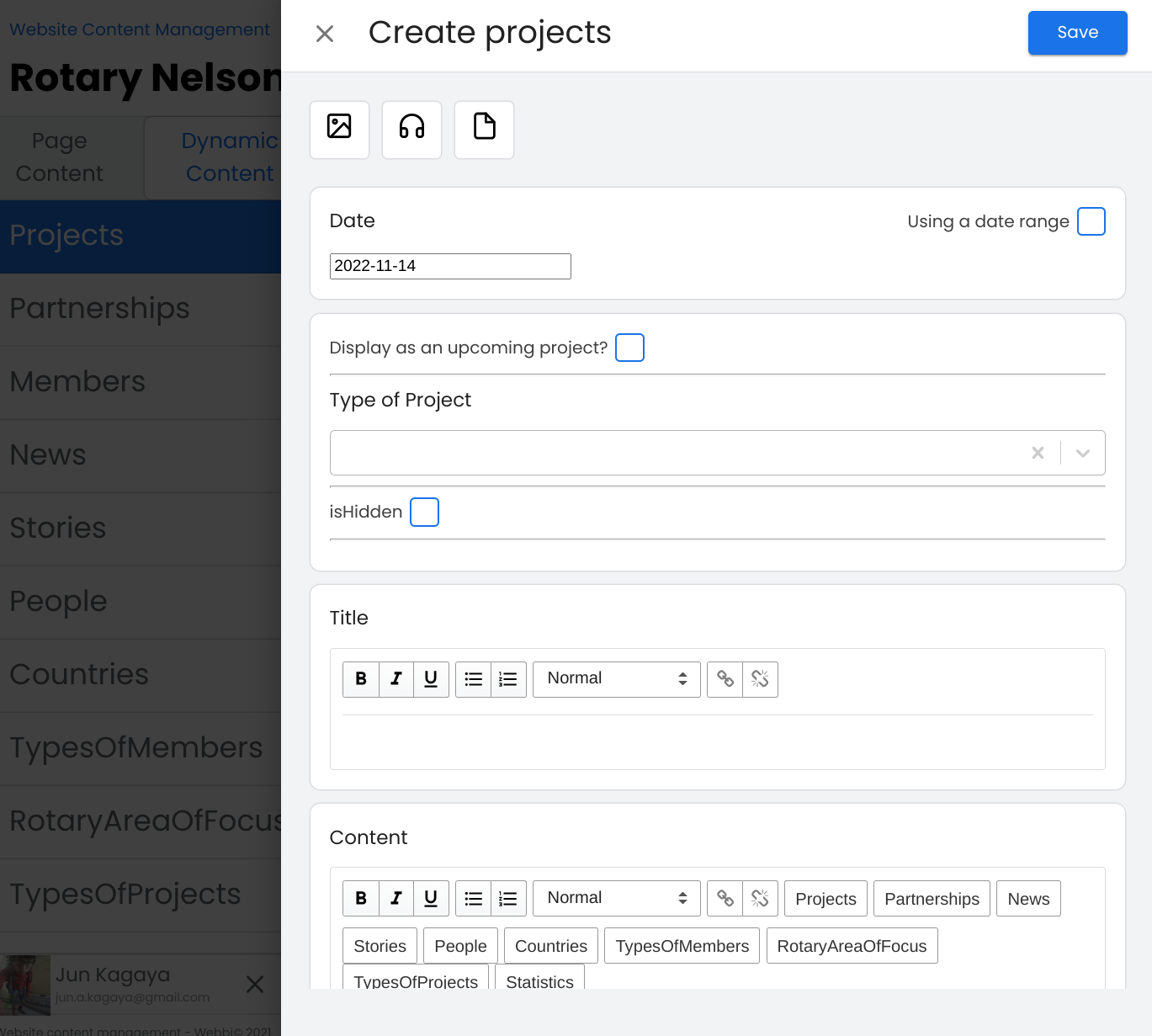Screen dimensions: 1152x1036
Task: Dismiss the Jun Kagaya user card
Action: click(x=255, y=984)
